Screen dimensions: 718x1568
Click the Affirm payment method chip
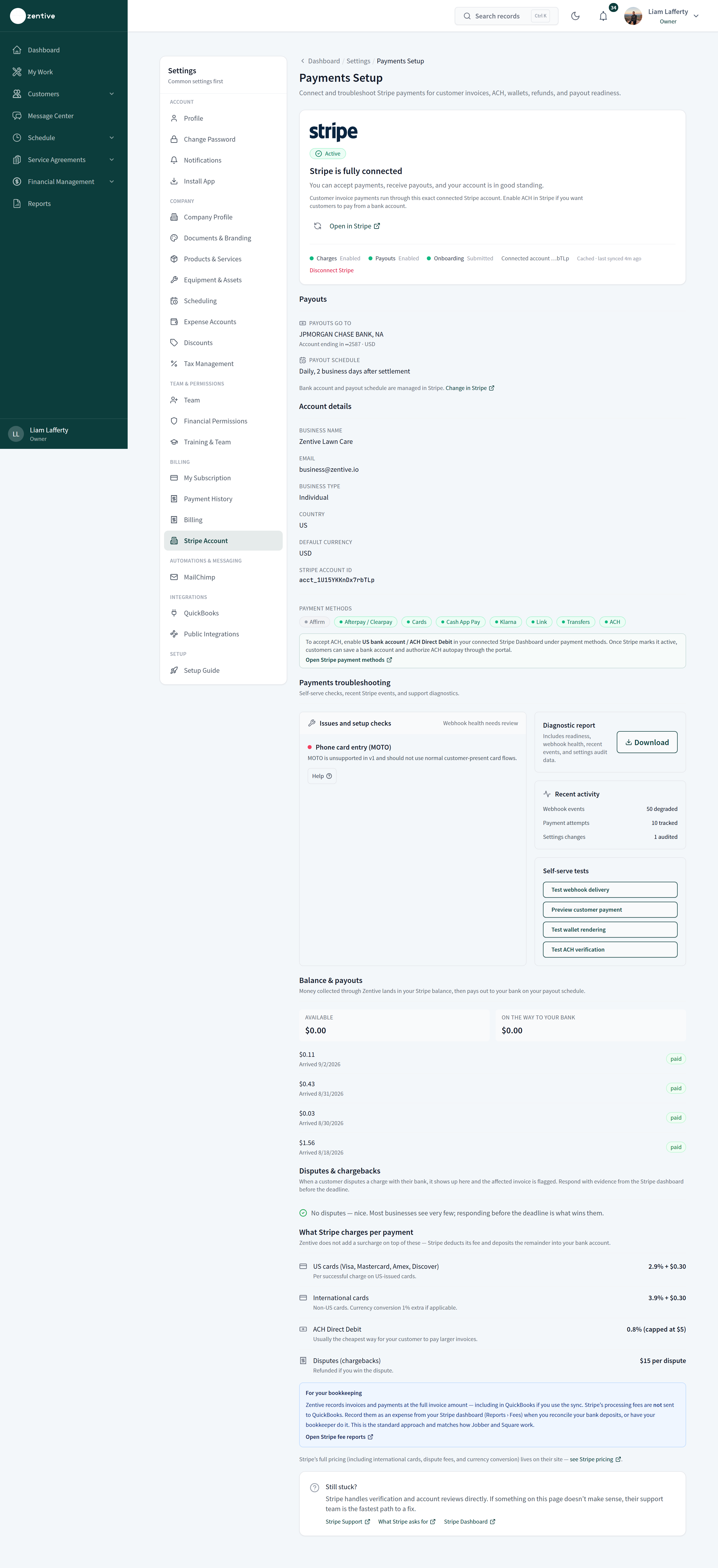[315, 622]
